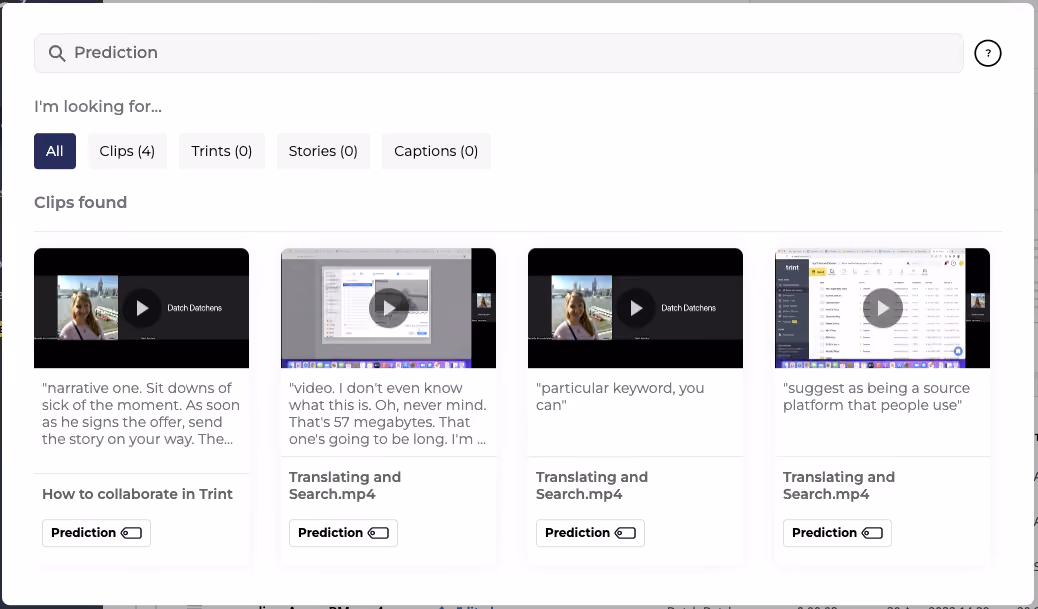Screen dimensions: 1038x609
Task: Play the How to collaborate in Trint clip
Action: point(142,308)
